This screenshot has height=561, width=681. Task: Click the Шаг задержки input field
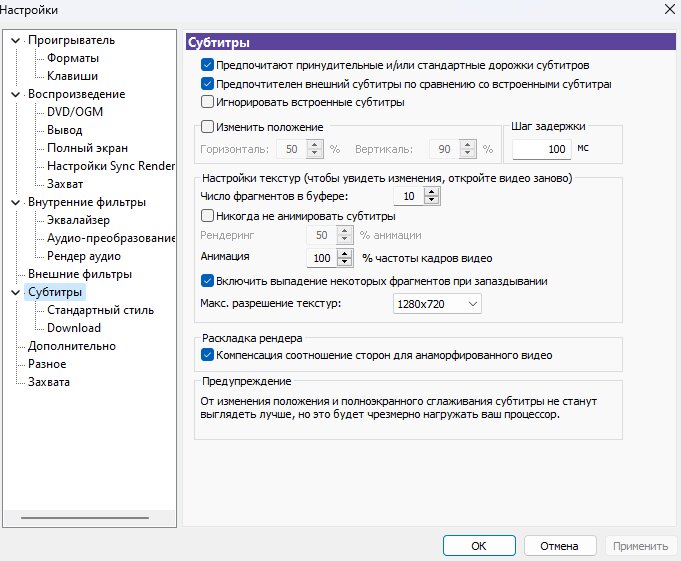point(541,149)
